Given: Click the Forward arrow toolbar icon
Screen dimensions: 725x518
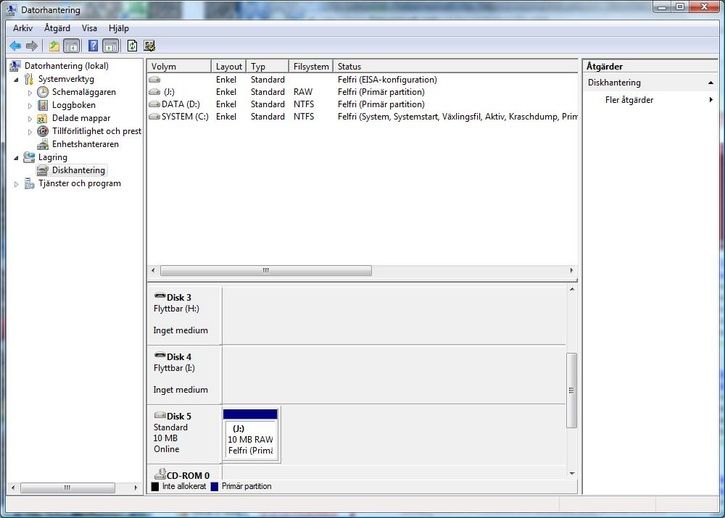Looking at the screenshot, I should coord(31,46).
